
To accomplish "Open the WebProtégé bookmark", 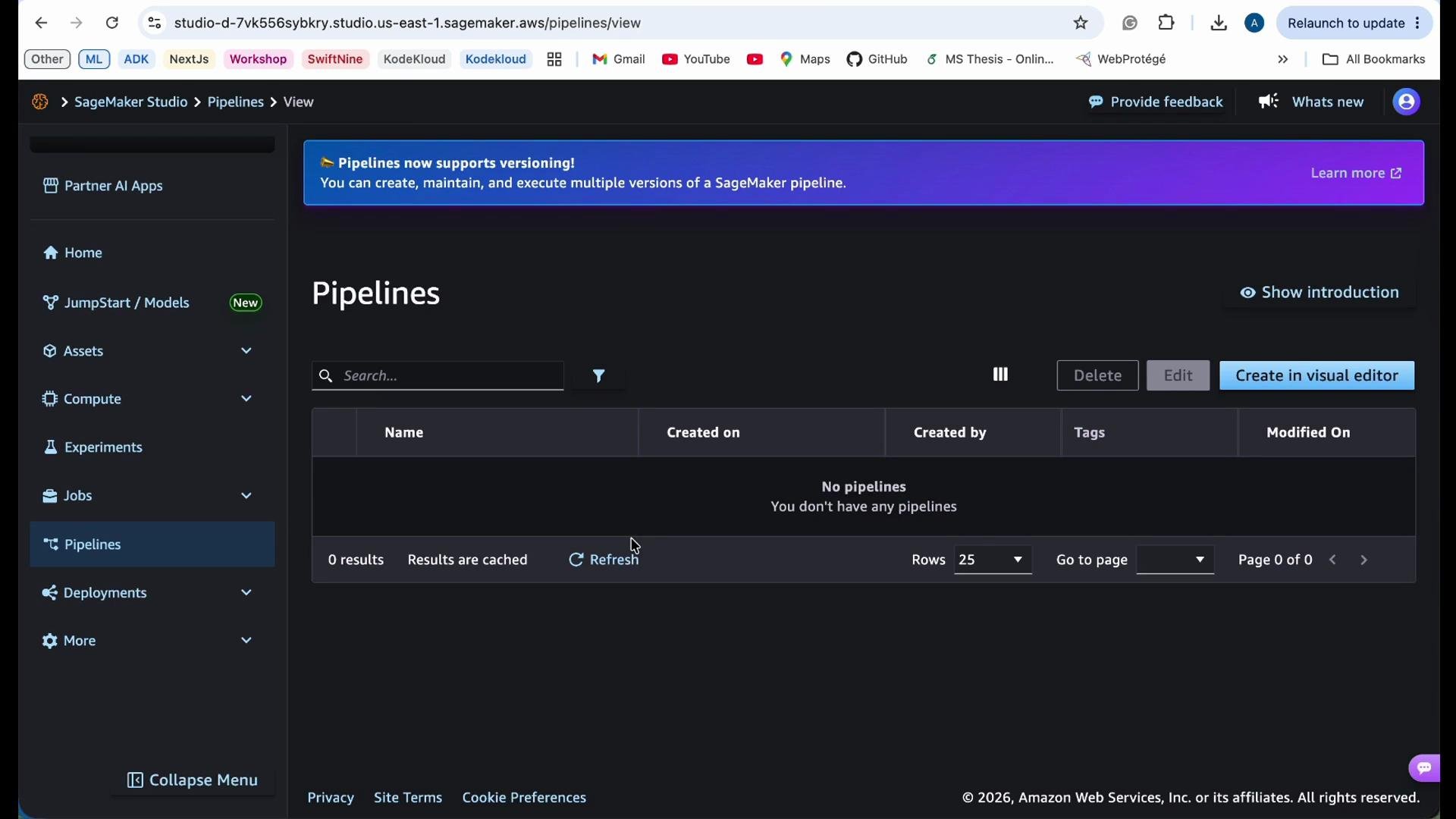I will [1122, 59].
